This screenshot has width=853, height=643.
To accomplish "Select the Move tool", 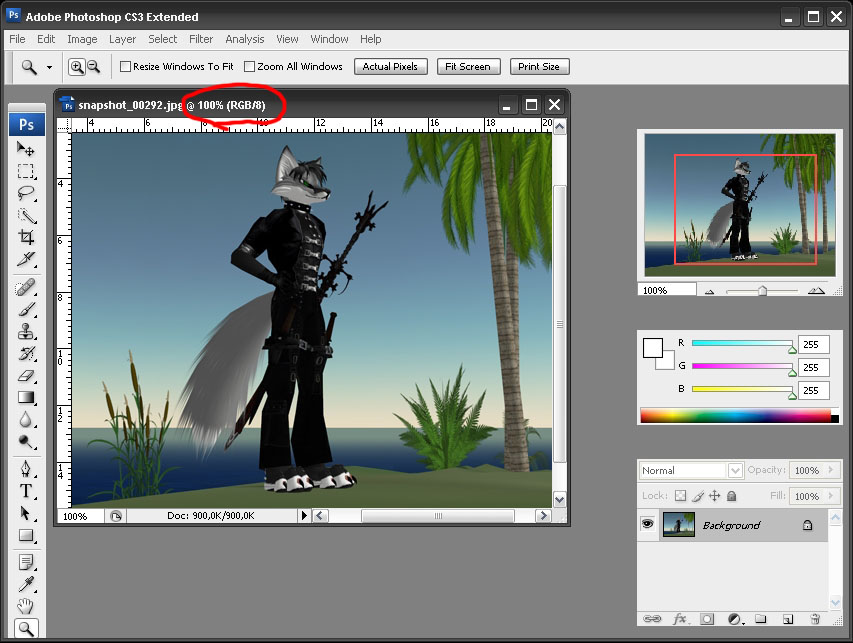I will pos(26,149).
